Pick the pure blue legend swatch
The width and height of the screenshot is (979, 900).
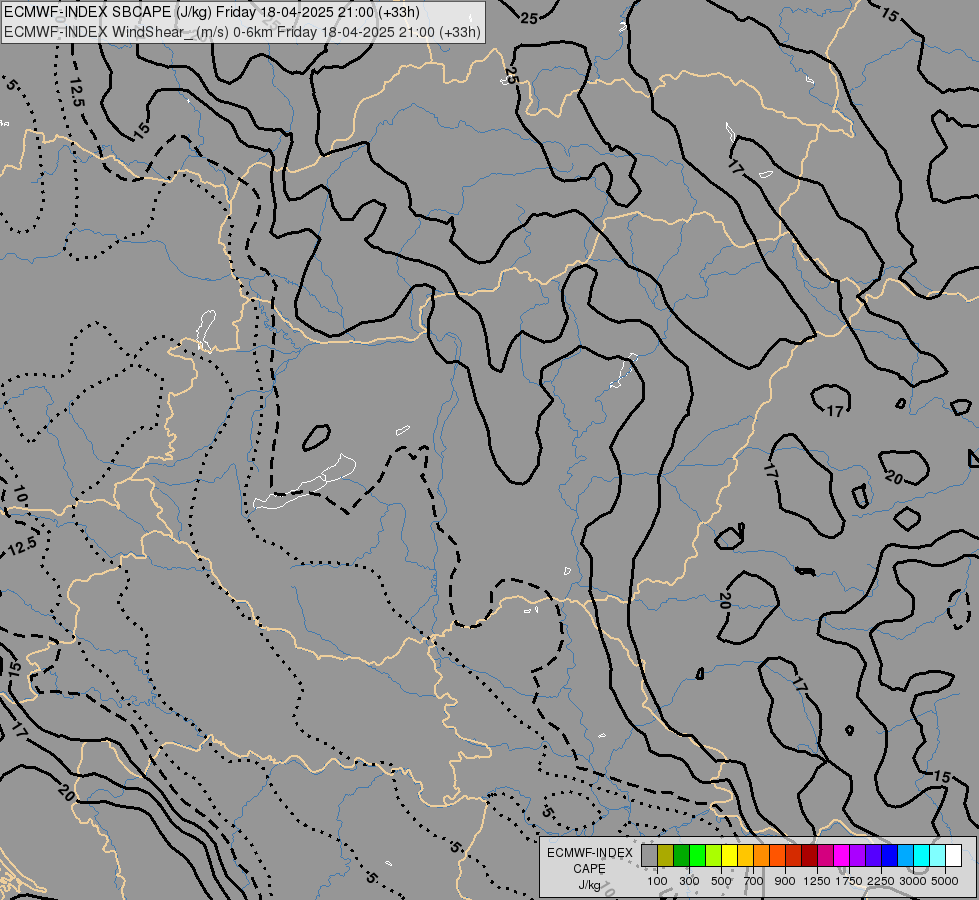(890, 855)
